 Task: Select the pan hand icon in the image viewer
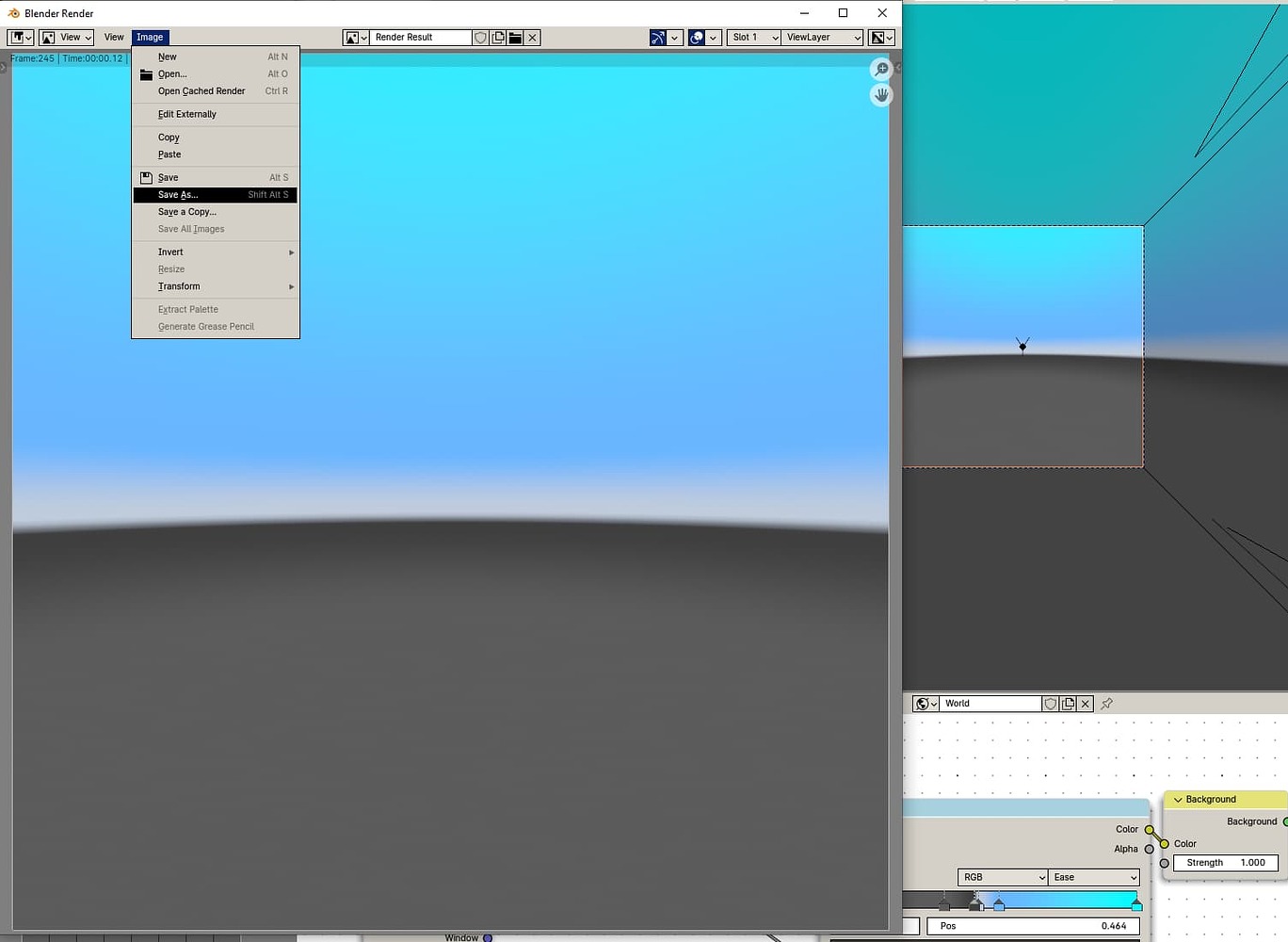tap(881, 94)
